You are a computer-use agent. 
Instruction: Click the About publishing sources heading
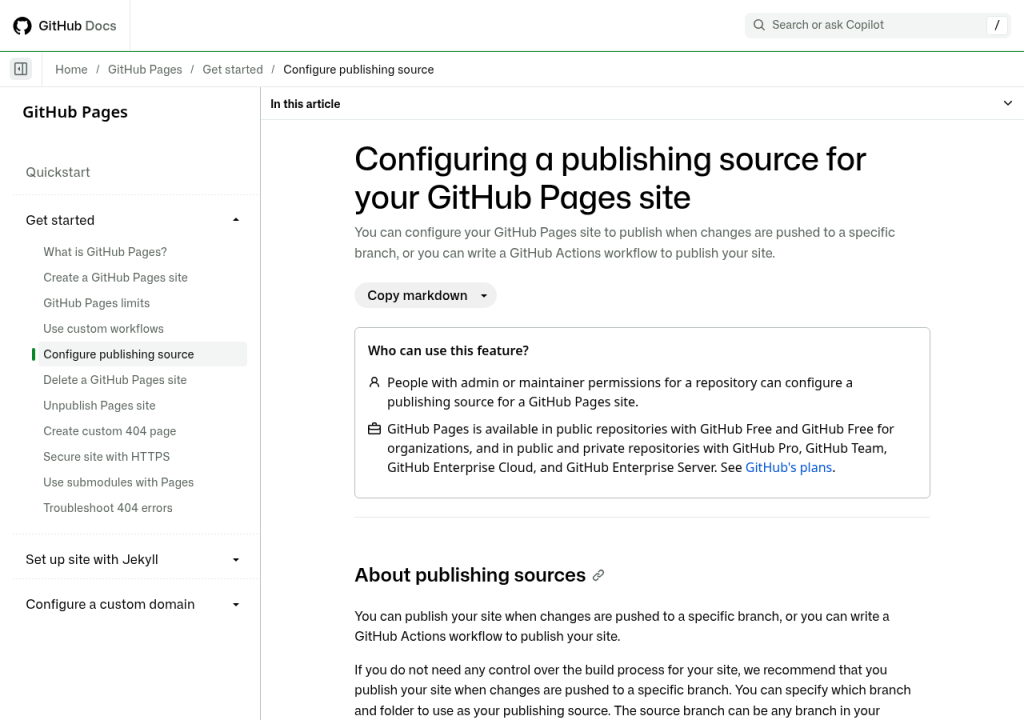point(470,575)
